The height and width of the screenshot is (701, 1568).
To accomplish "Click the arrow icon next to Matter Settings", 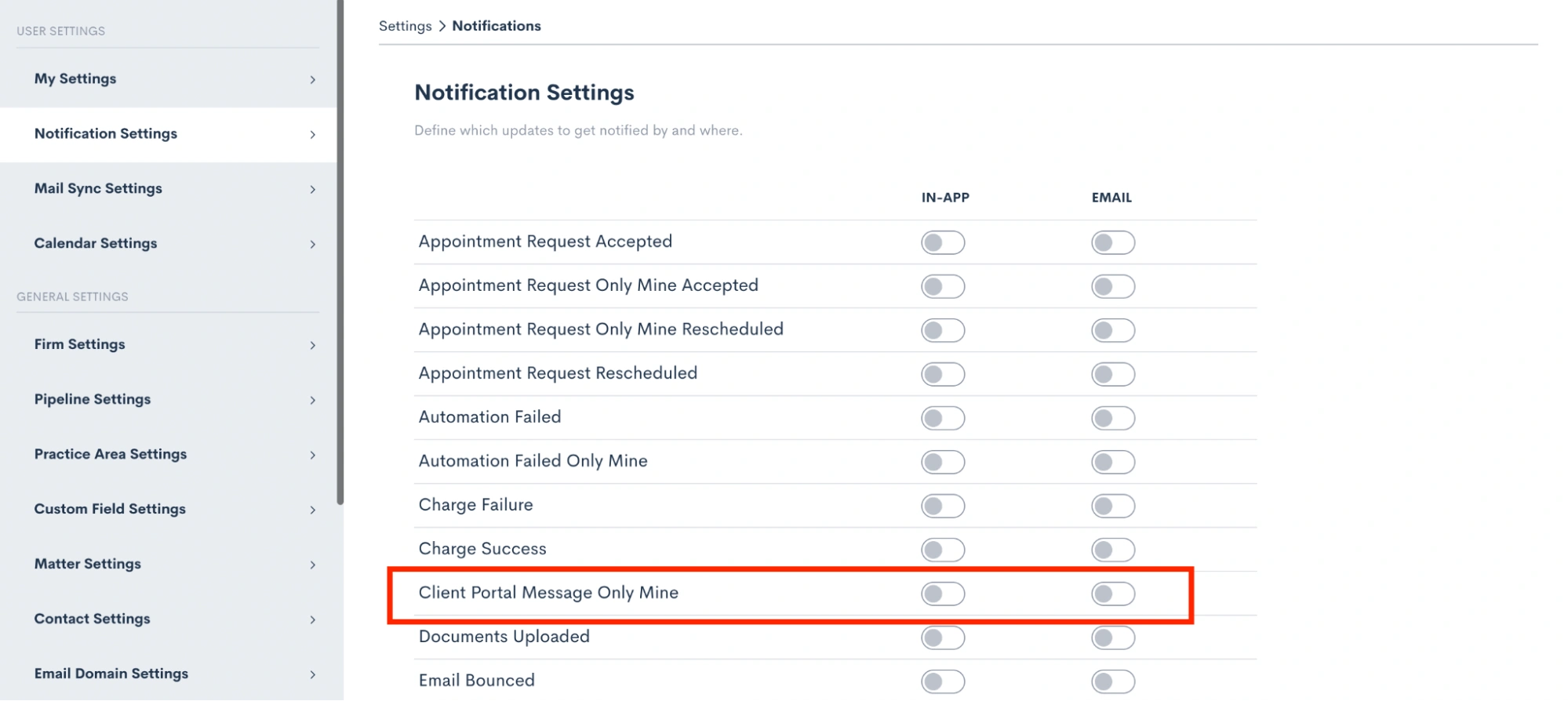I will pyautogui.click(x=312, y=565).
